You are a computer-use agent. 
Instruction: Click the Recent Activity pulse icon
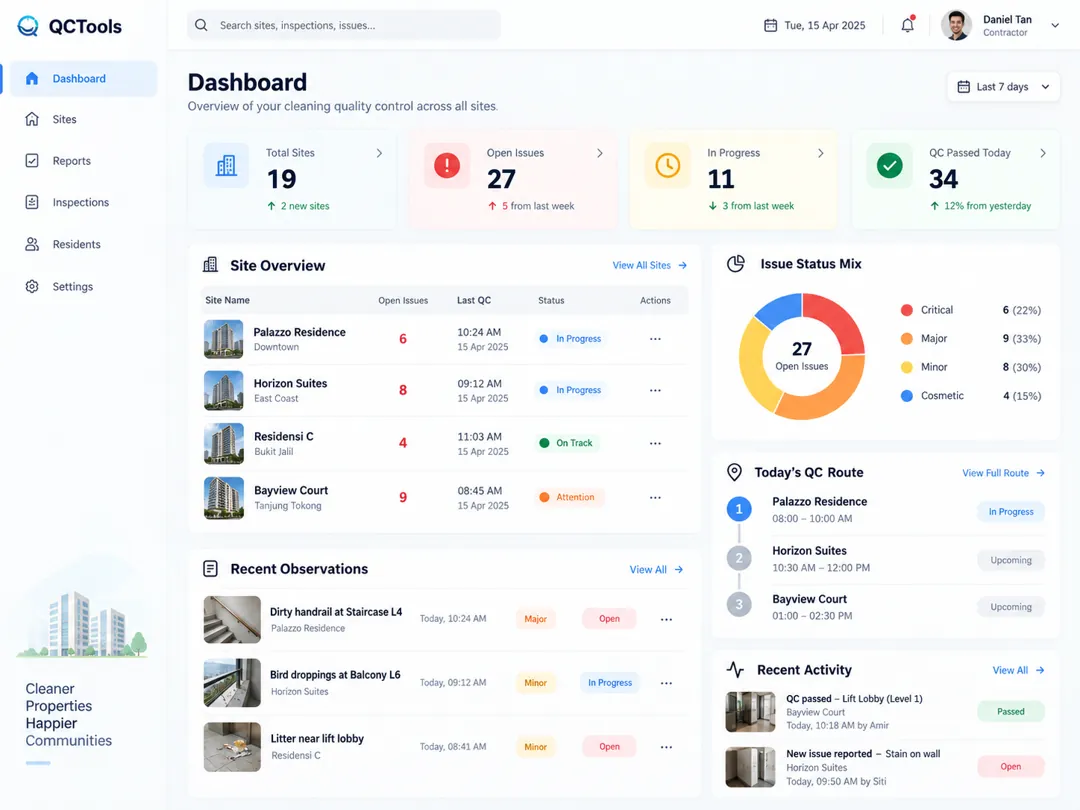(x=735, y=669)
